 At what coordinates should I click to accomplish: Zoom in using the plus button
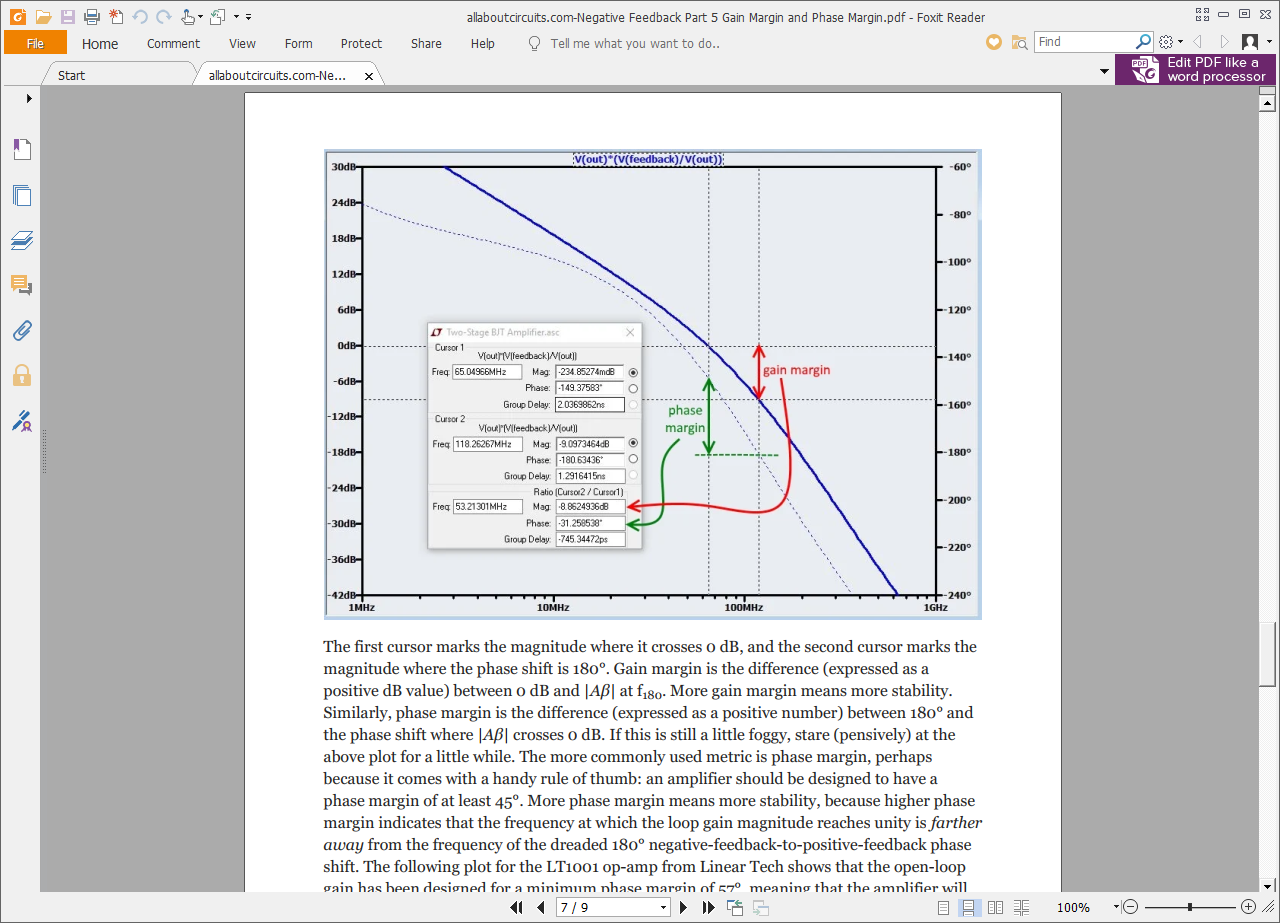(x=1248, y=907)
